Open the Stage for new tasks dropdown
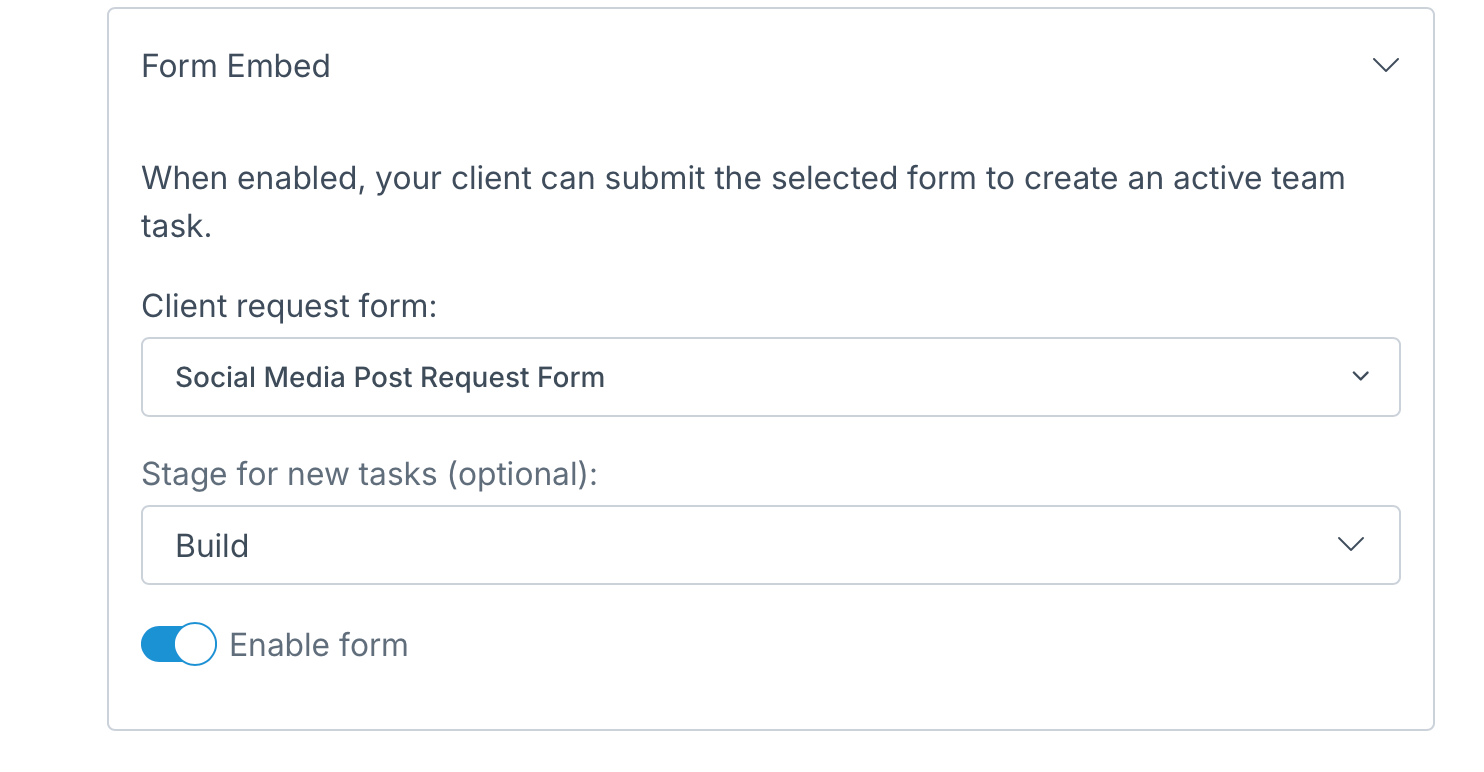This screenshot has width=1484, height=772. point(770,545)
